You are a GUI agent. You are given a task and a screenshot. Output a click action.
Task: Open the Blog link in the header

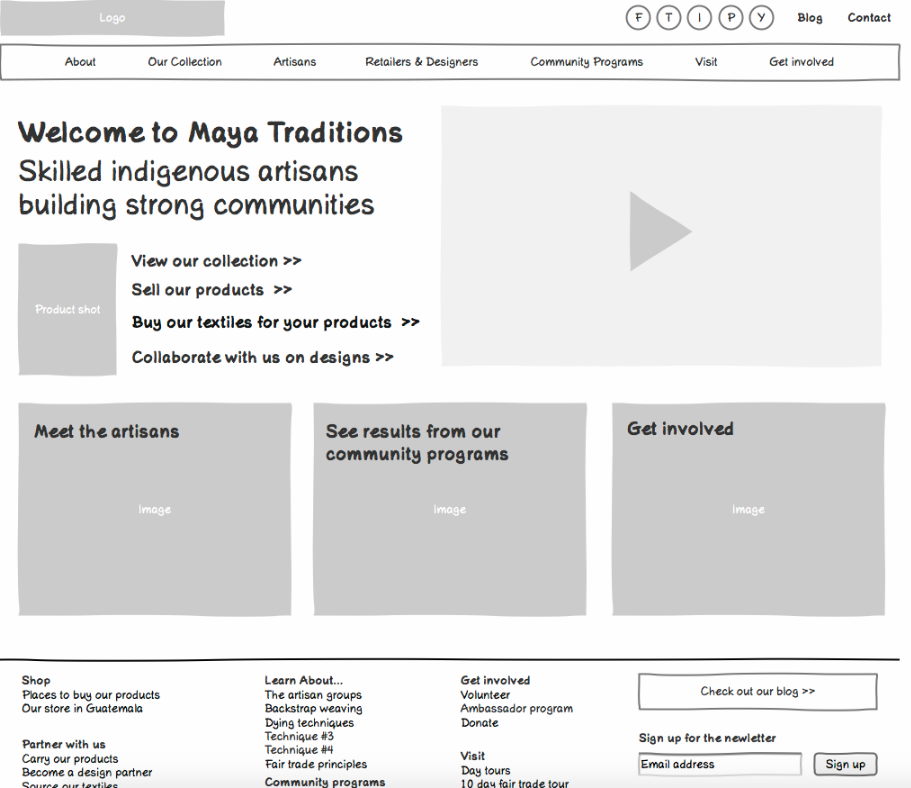pyautogui.click(x=809, y=17)
